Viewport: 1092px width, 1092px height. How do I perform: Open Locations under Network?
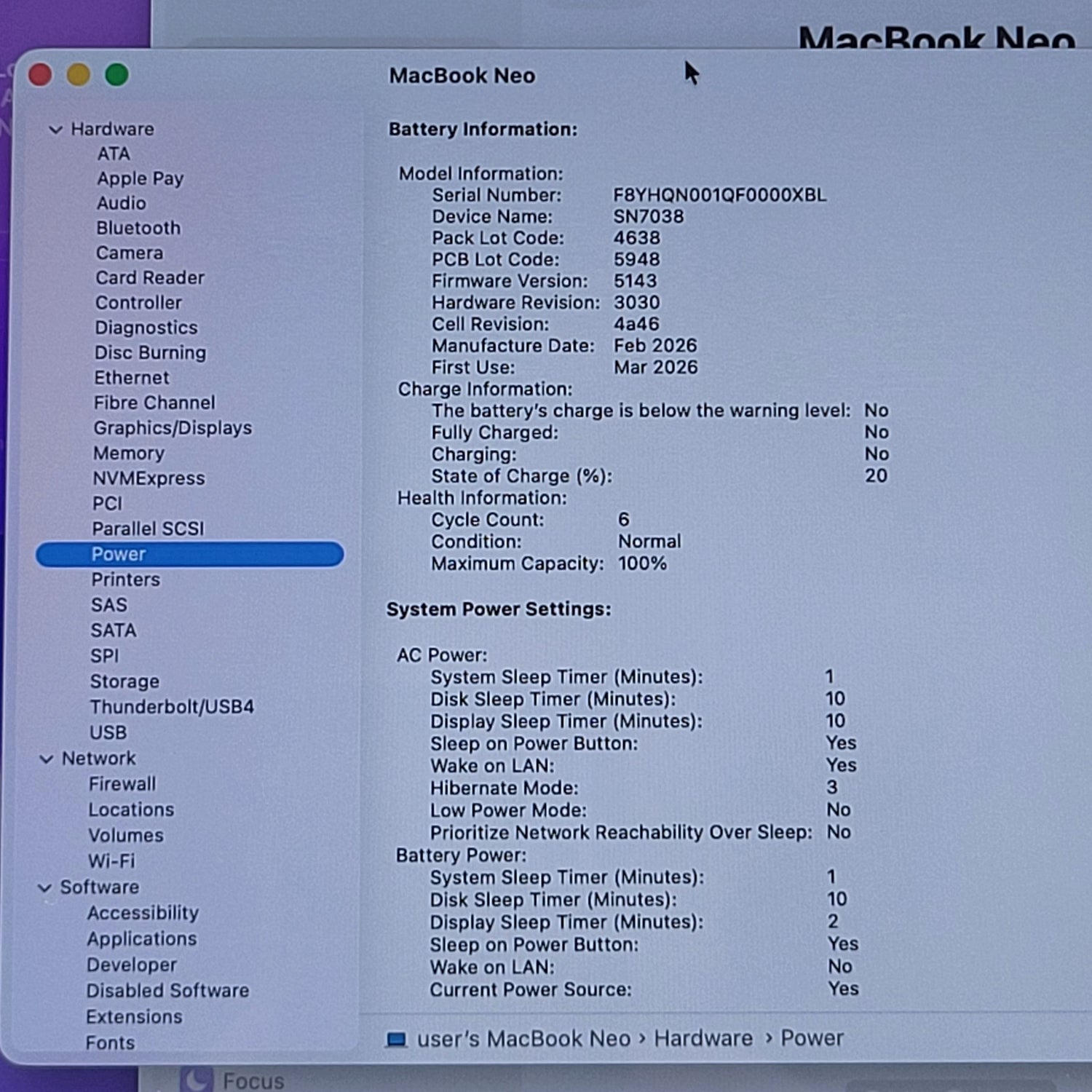132,810
